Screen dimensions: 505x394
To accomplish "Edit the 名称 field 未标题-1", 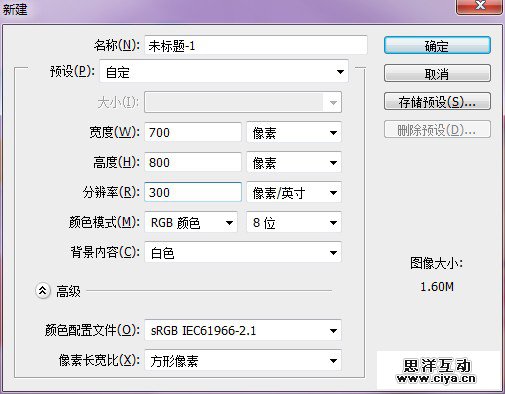I will click(256, 45).
